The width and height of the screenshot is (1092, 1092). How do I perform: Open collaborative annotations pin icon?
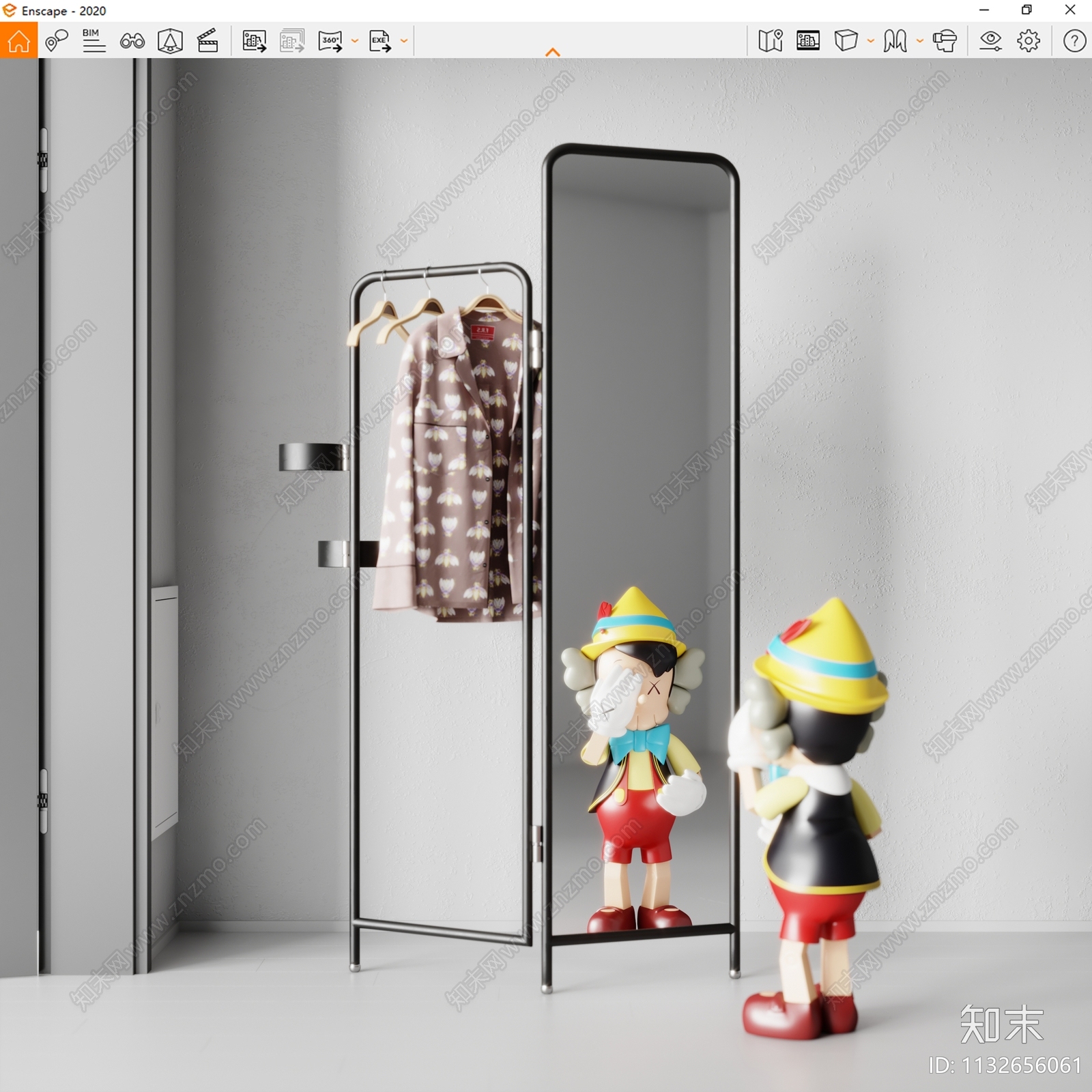click(57, 41)
